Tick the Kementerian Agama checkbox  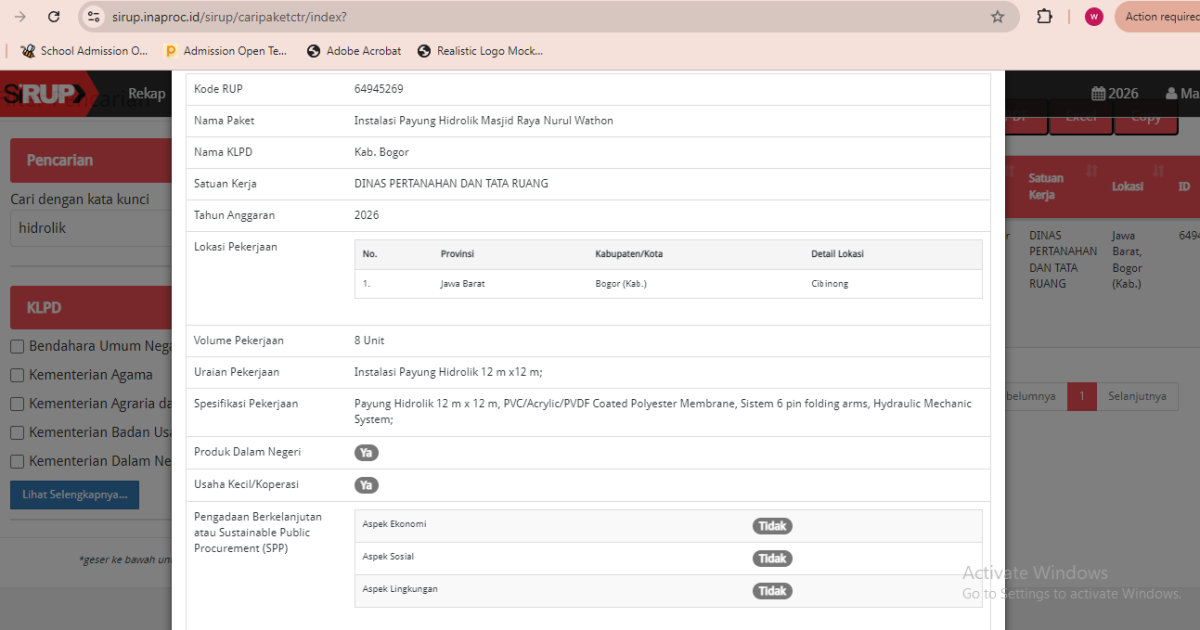tap(17, 375)
